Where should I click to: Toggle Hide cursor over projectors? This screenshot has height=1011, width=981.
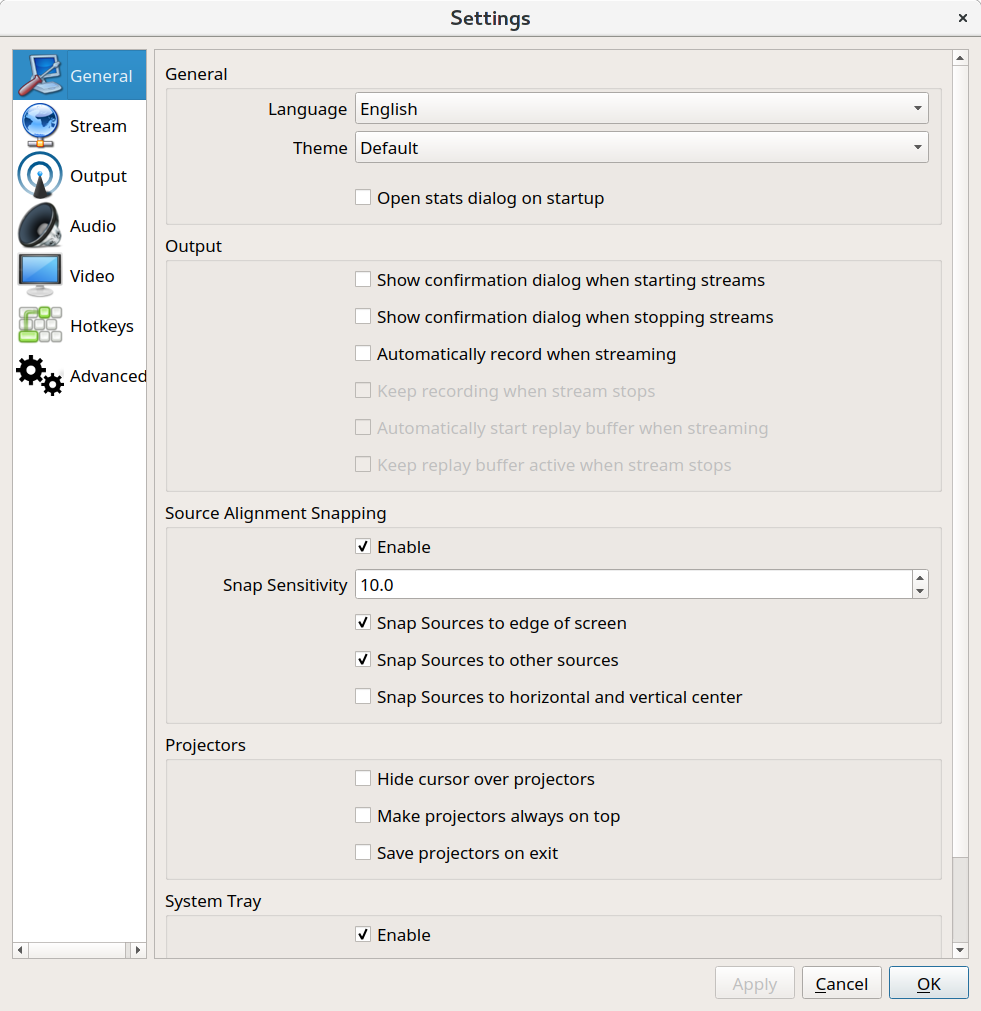(x=363, y=779)
